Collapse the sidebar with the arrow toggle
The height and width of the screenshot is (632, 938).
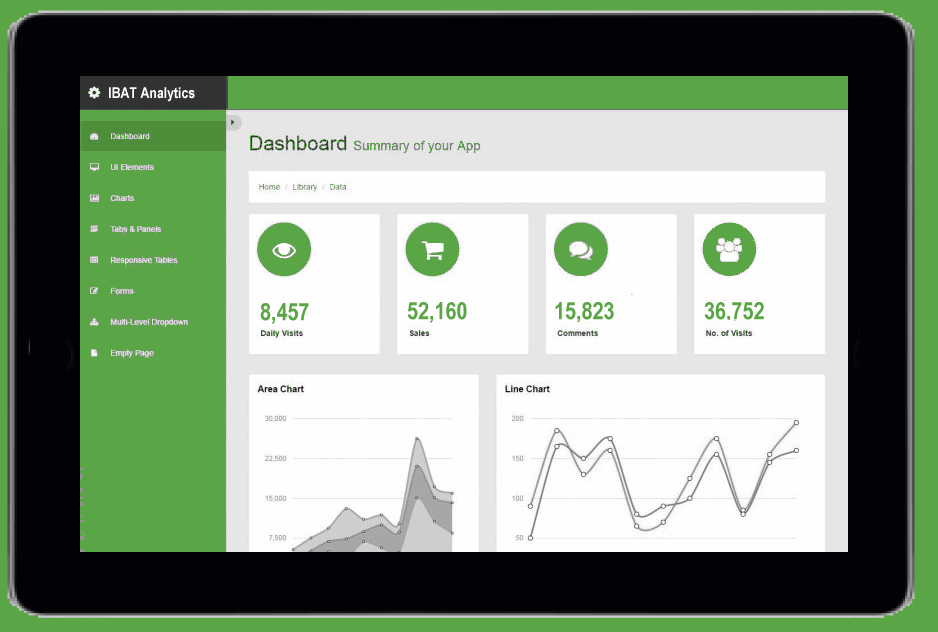click(x=233, y=122)
